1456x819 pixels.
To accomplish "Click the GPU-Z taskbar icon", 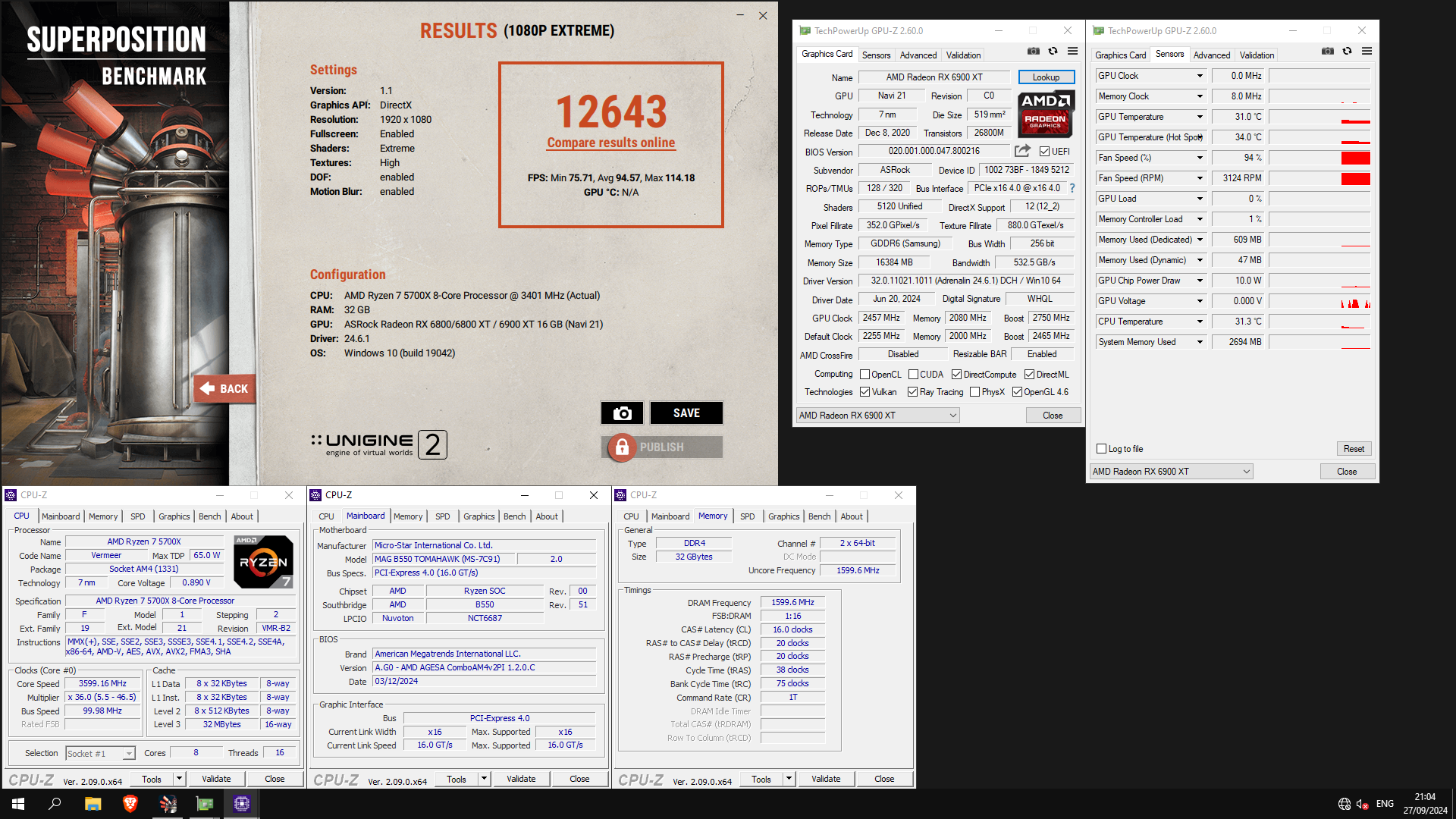I will tap(205, 804).
